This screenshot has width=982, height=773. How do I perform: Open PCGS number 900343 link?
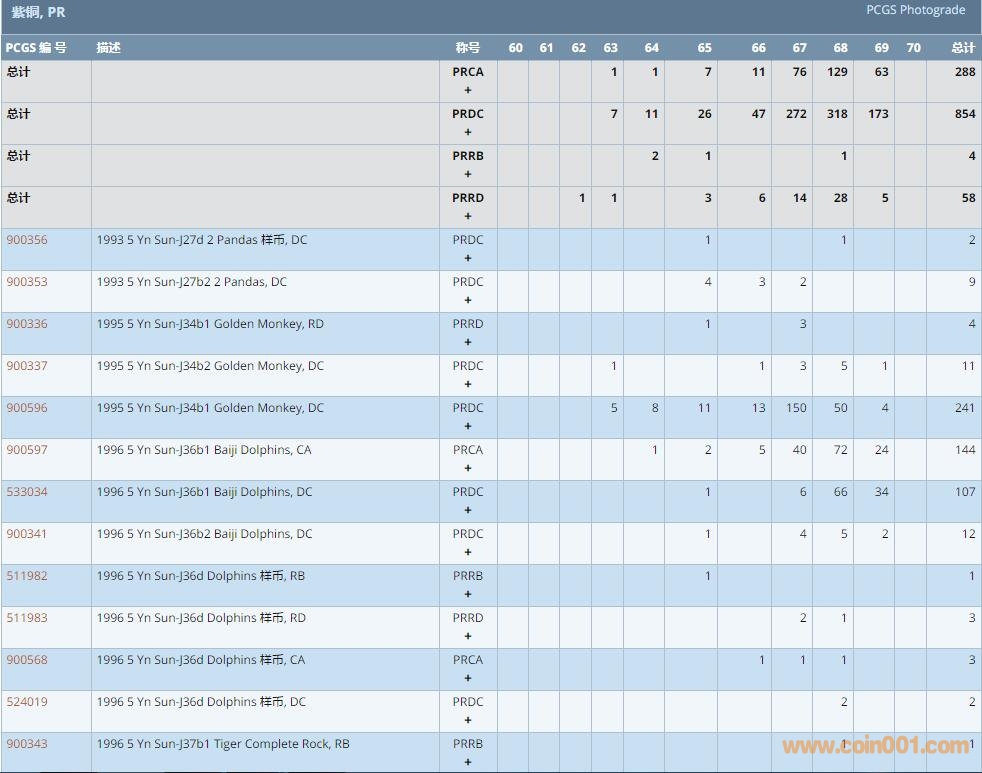click(27, 744)
